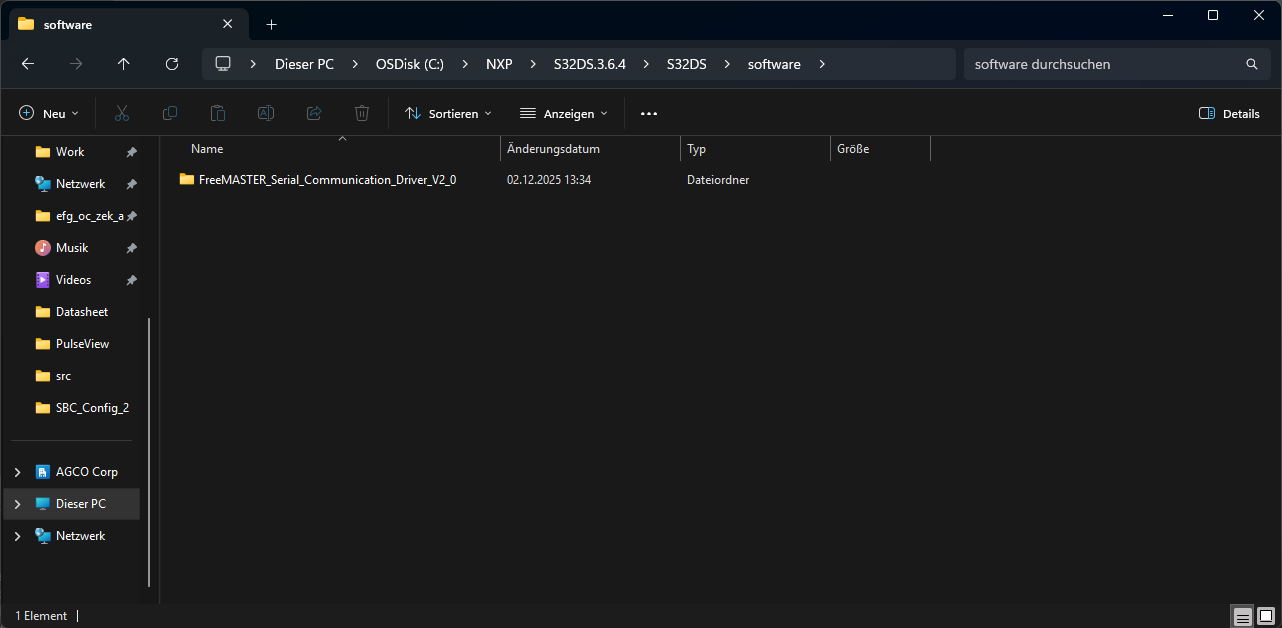This screenshot has height=628, width=1282.
Task: Open the pinned Work folder in sidebar
Action: click(x=70, y=152)
